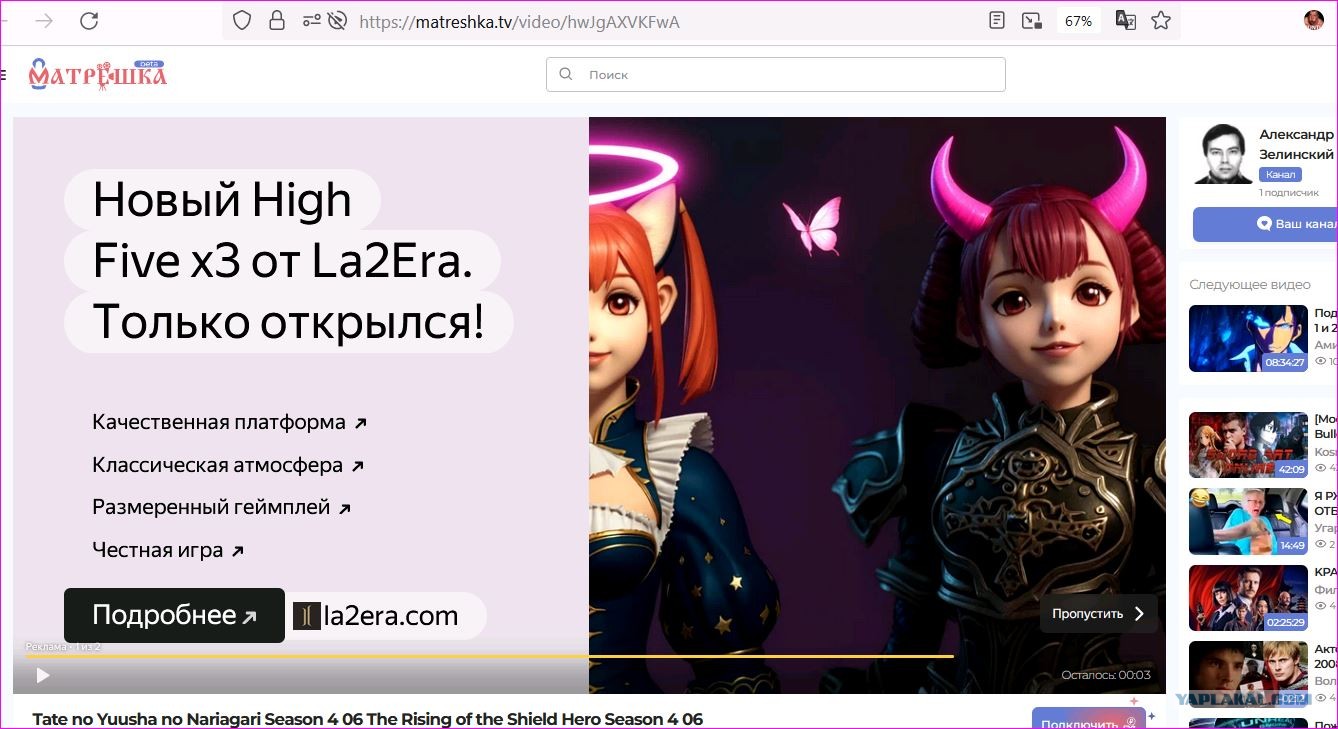Select the matreshka.tv address bar URL
The width and height of the screenshot is (1338, 729).
pos(519,22)
